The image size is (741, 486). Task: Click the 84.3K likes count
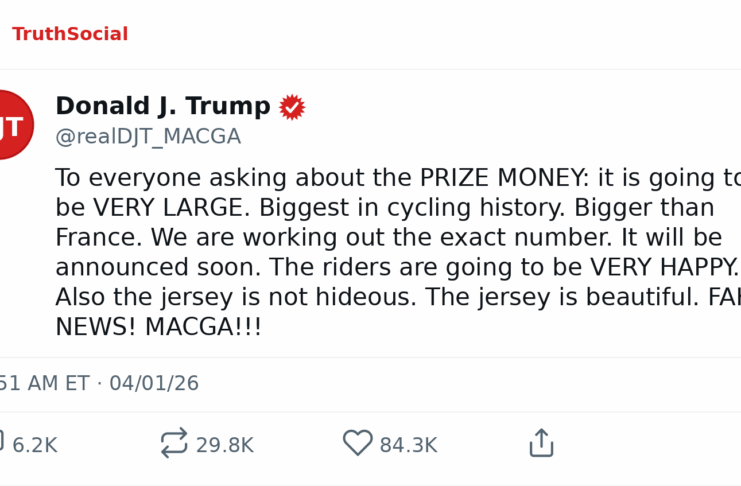coord(408,445)
